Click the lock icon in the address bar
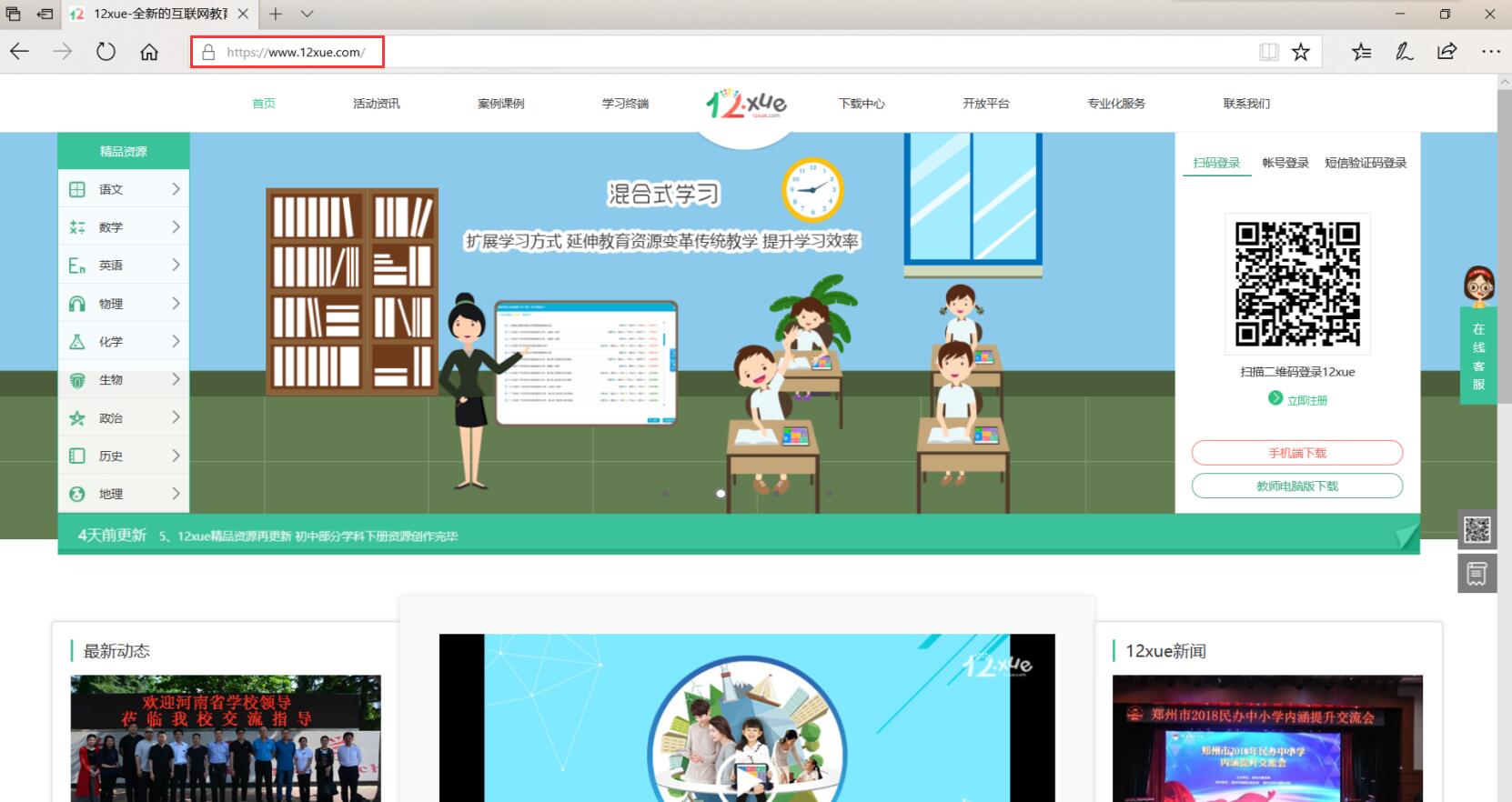Screen dimensions: 1512x802 (208, 52)
